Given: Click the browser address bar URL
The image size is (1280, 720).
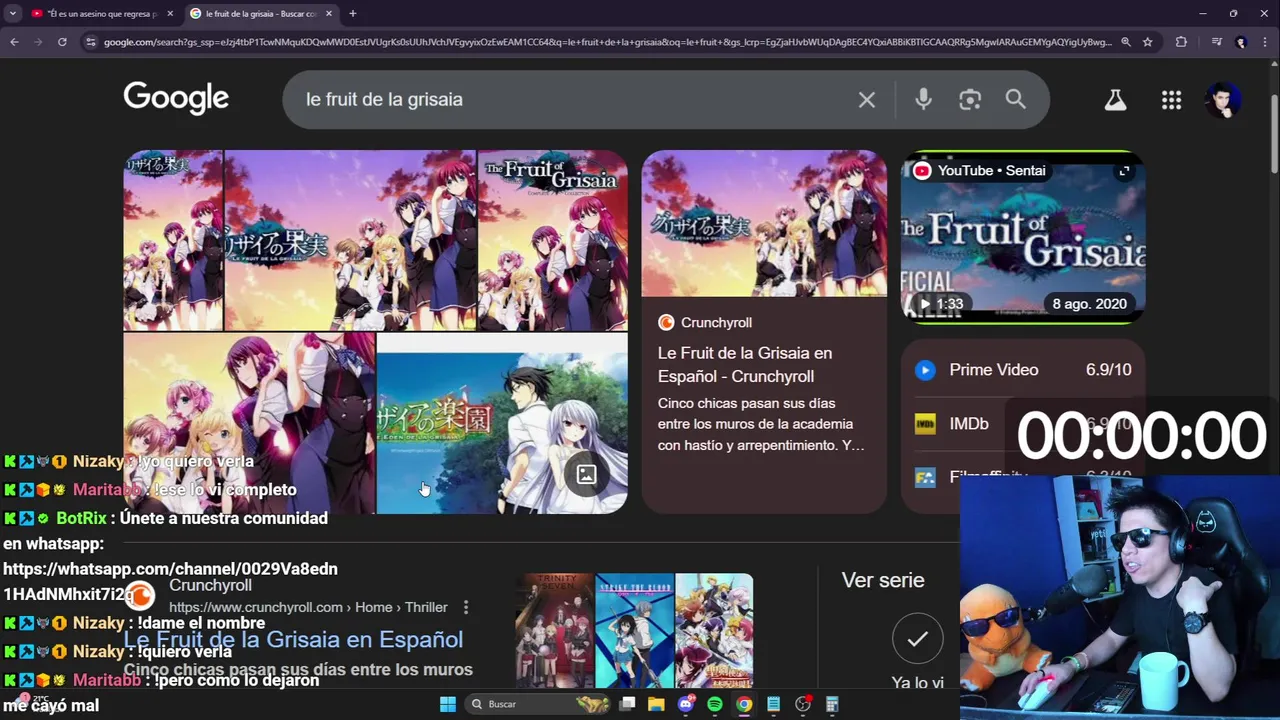Looking at the screenshot, I should 607,42.
